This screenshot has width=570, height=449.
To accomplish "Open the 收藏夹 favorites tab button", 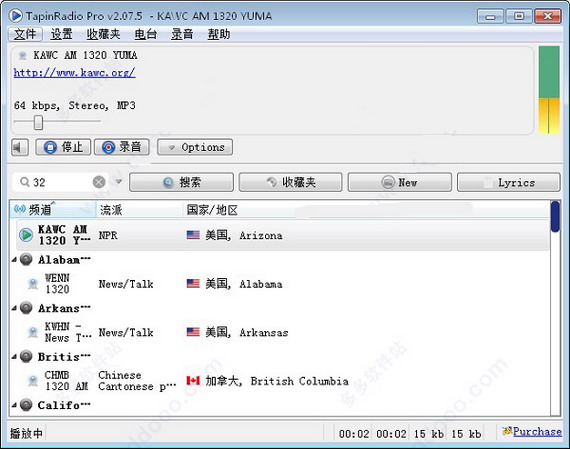I will pyautogui.click(x=290, y=182).
